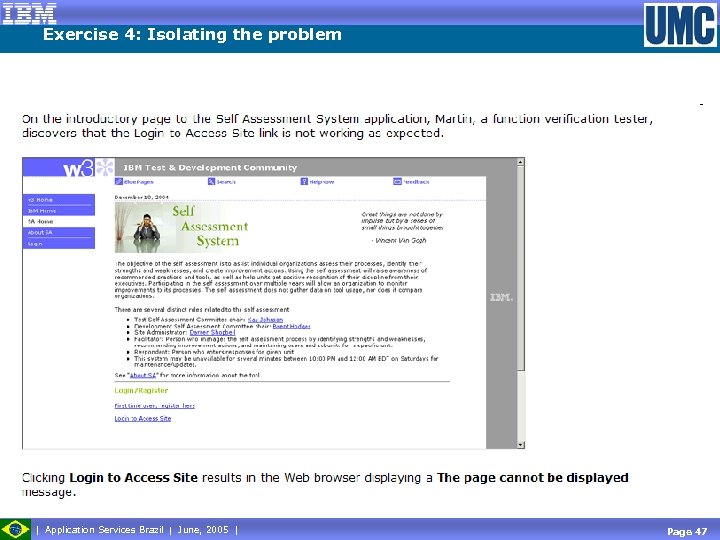Image resolution: width=720 pixels, height=540 pixels.
Task: Click the Login to Access Site link
Action: tap(143, 418)
